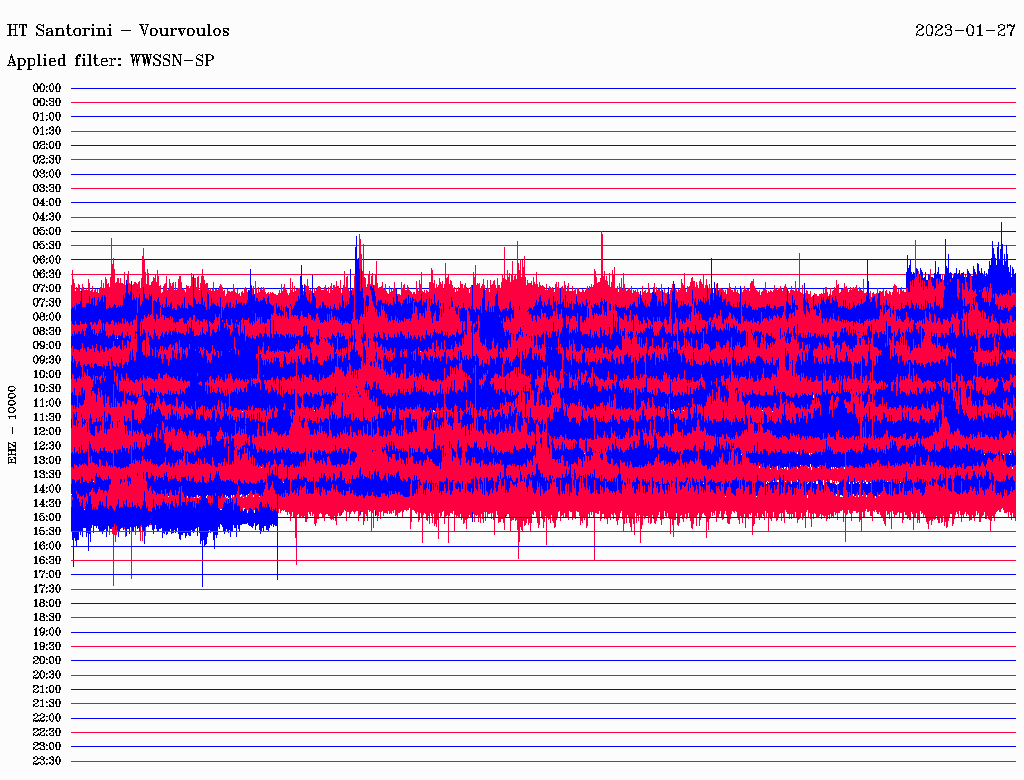
Task: Choose the 17:00 time label
Action: [47, 574]
